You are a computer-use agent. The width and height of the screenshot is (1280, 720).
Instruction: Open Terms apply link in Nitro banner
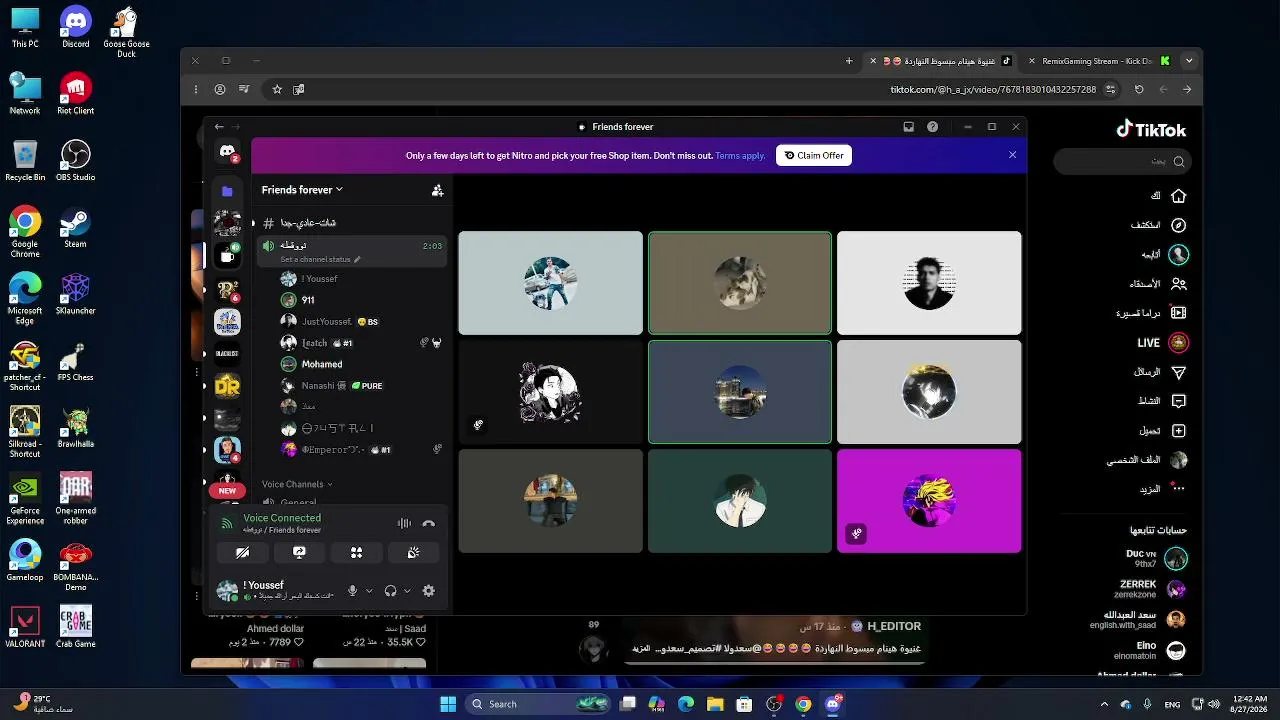click(740, 155)
